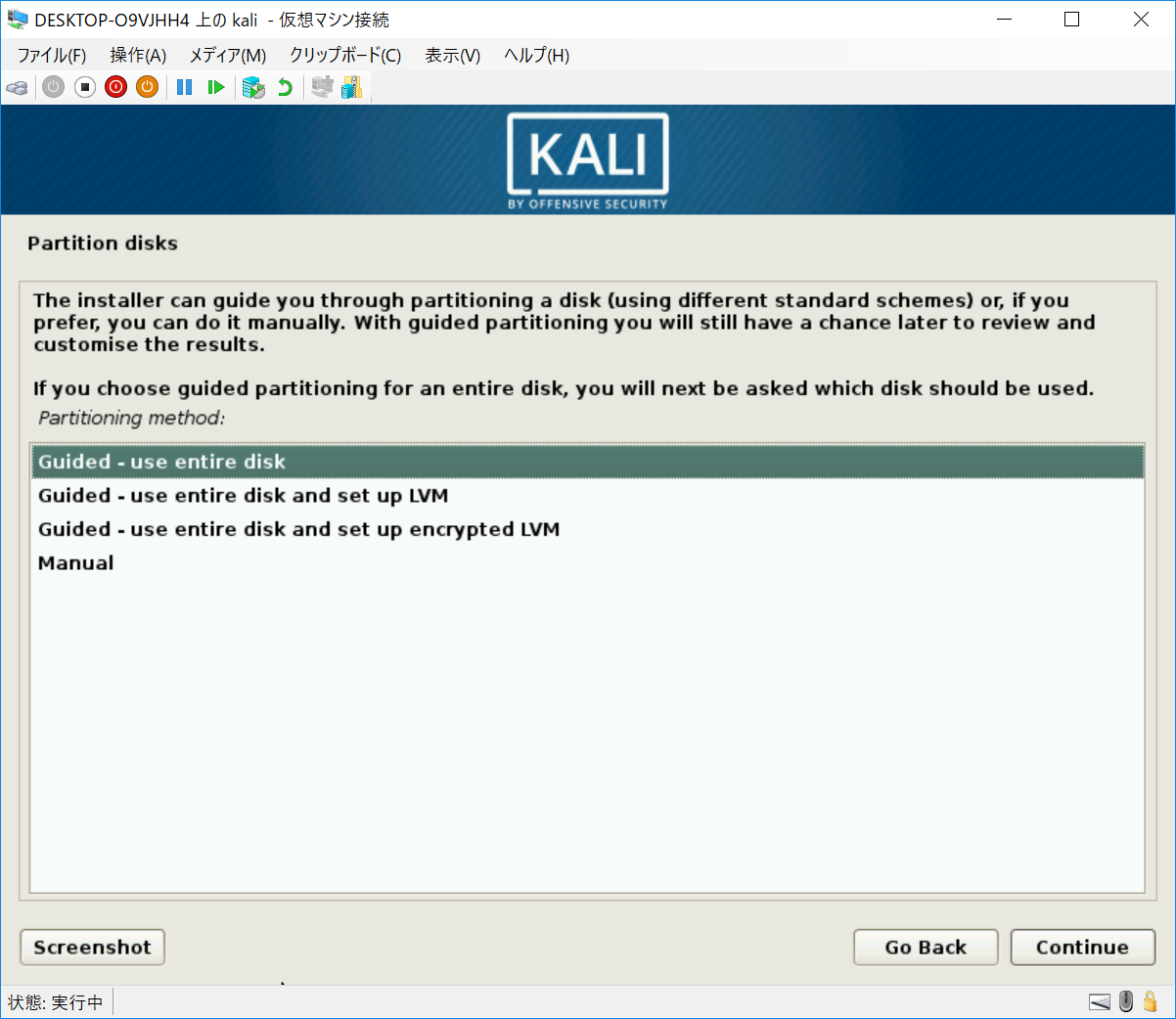The image size is (1176, 1019).
Task: Open the 表示(V) menu
Action: (x=452, y=56)
